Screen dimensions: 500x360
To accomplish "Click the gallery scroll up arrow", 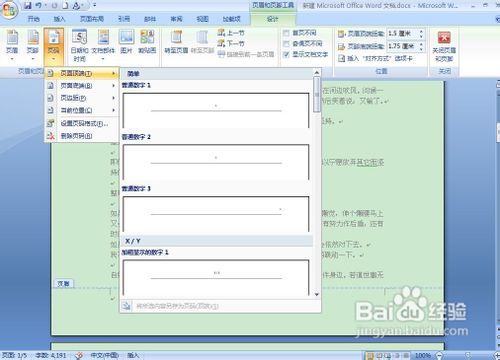I will [317, 73].
